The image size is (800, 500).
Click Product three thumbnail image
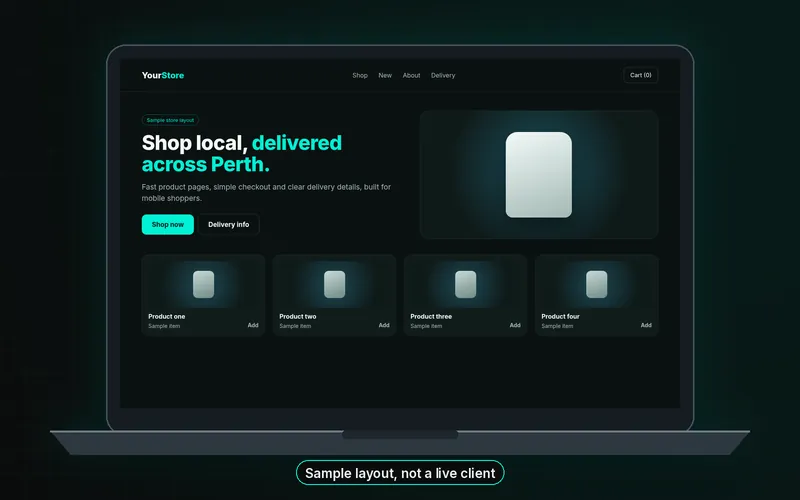pyautogui.click(x=465, y=284)
